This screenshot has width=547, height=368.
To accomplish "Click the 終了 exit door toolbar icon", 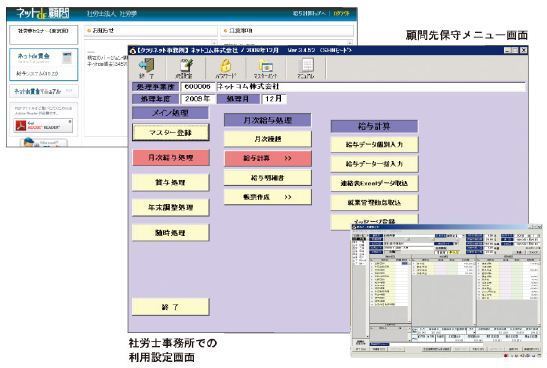I will point(147,68).
